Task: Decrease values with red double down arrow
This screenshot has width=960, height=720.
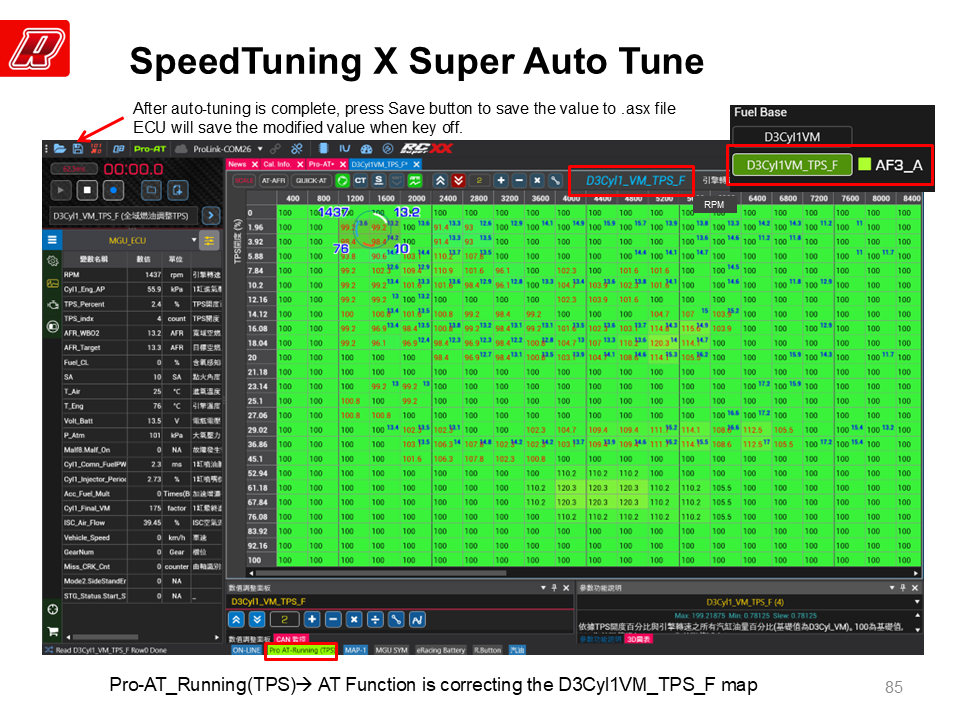Action: pyautogui.click(x=459, y=181)
